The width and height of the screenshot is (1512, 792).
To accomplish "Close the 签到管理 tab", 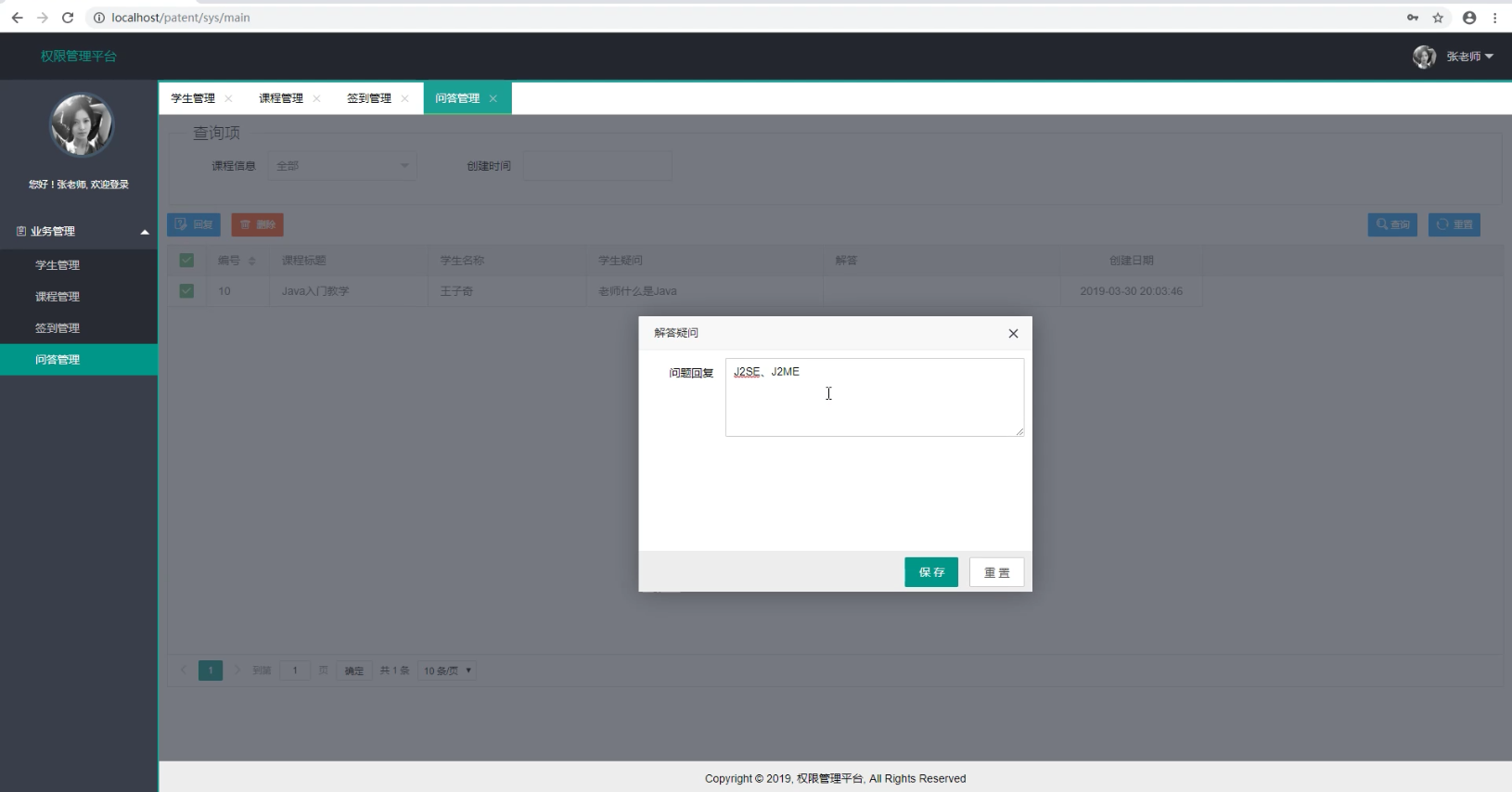I will (x=404, y=98).
